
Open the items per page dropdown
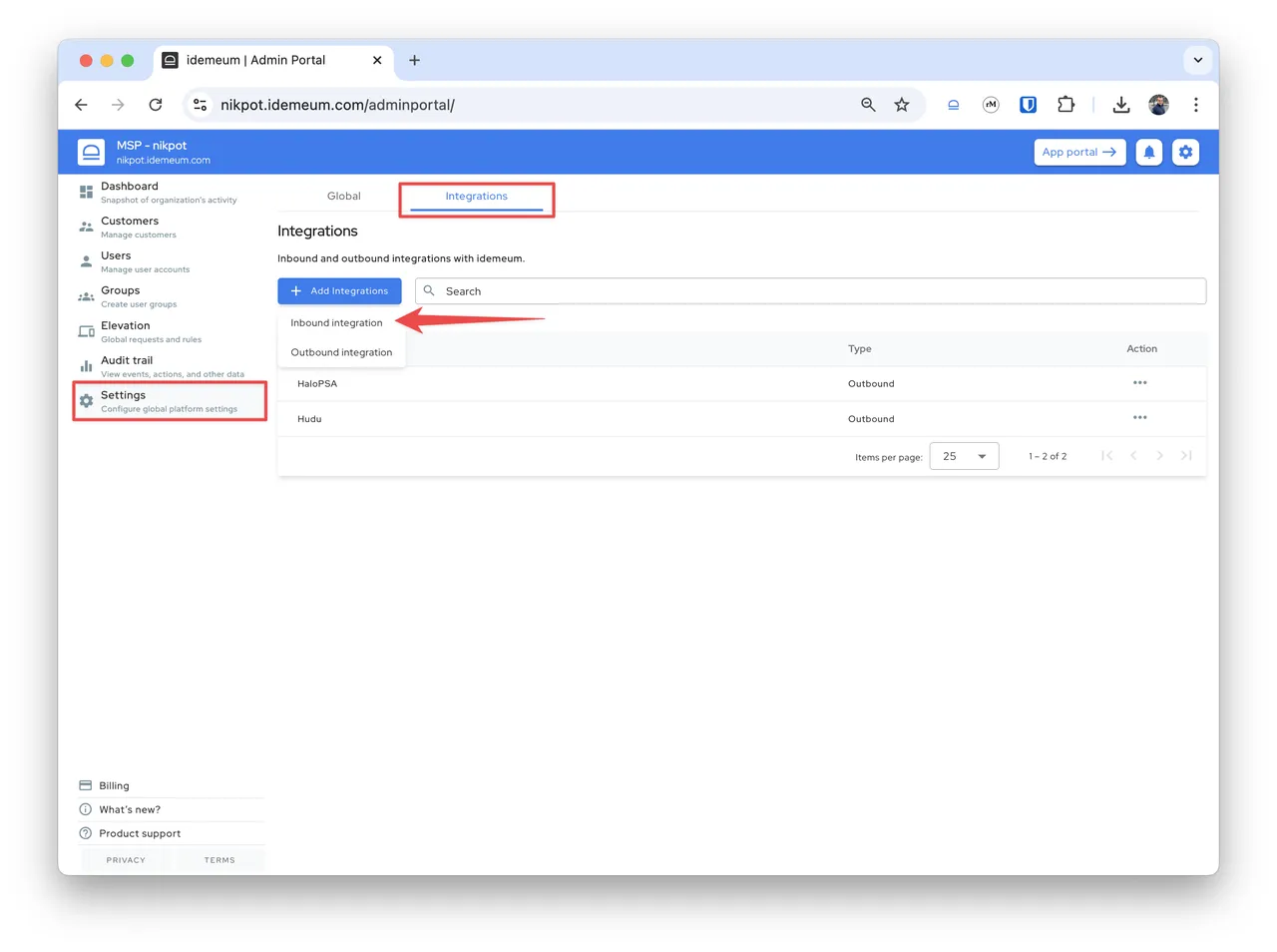pos(964,456)
